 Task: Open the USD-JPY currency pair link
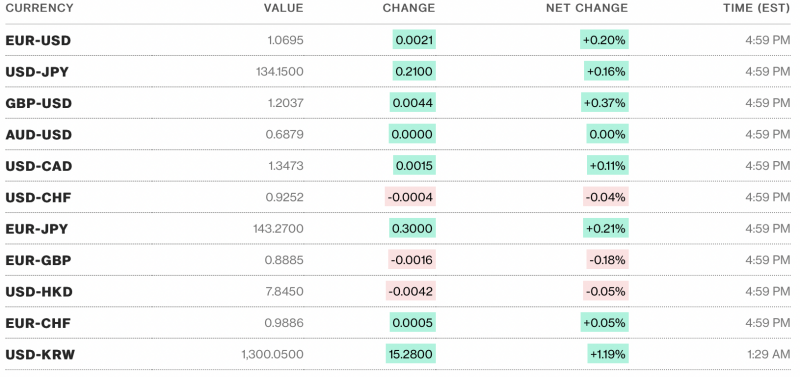(37, 72)
